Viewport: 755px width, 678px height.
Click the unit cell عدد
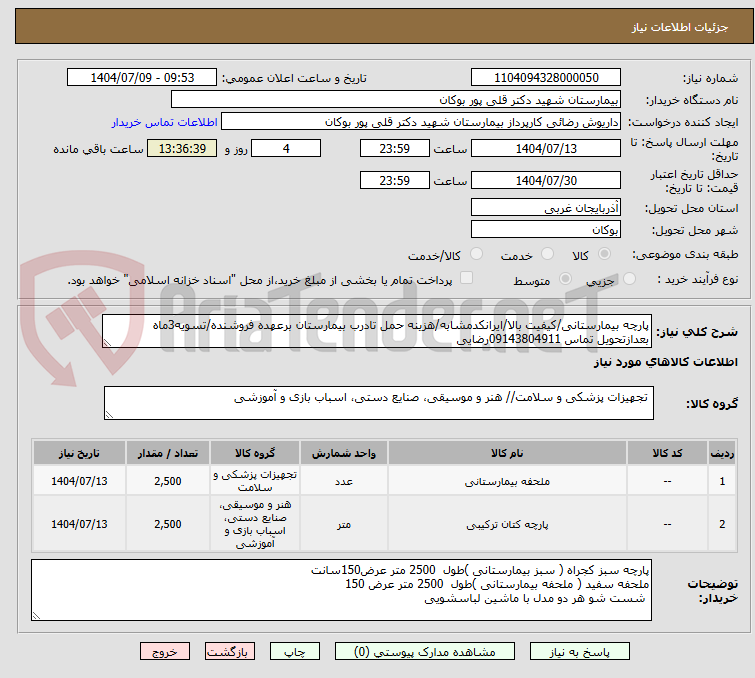pos(344,481)
